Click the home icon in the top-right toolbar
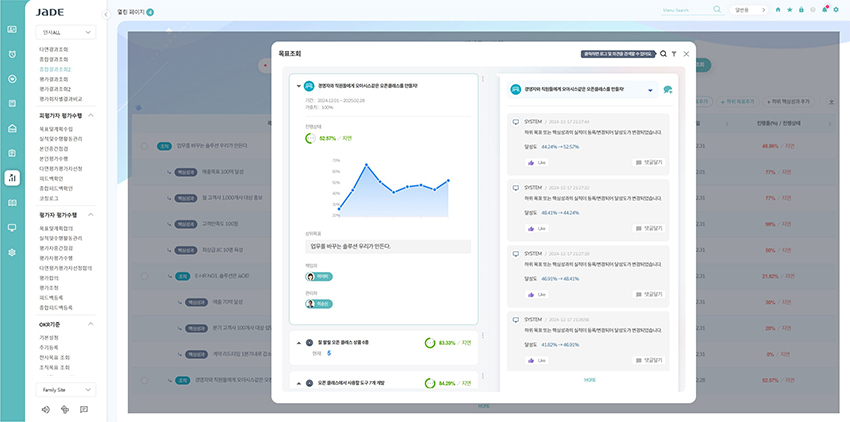 tap(778, 10)
